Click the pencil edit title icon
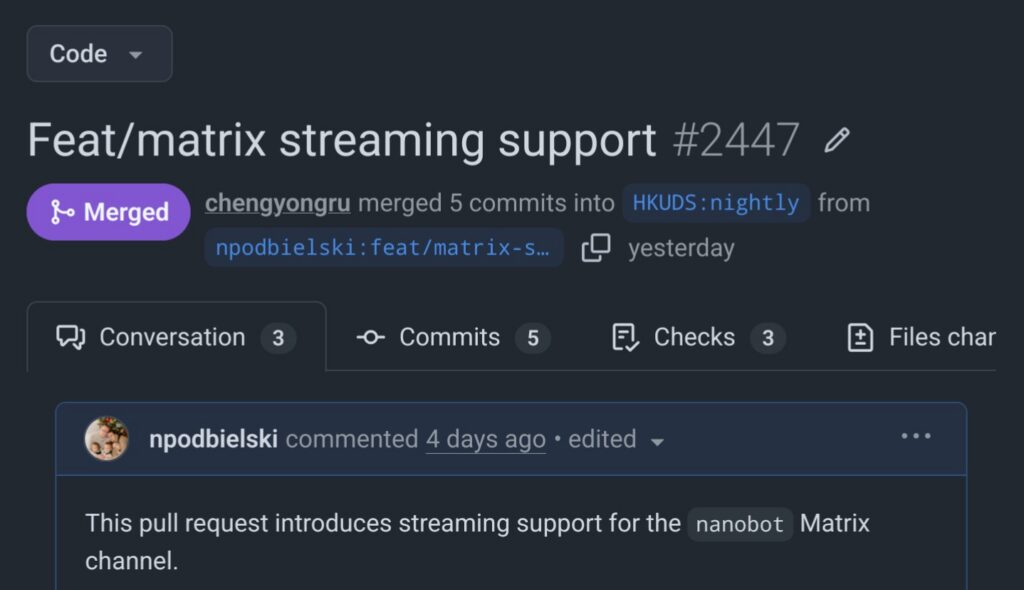 836,141
